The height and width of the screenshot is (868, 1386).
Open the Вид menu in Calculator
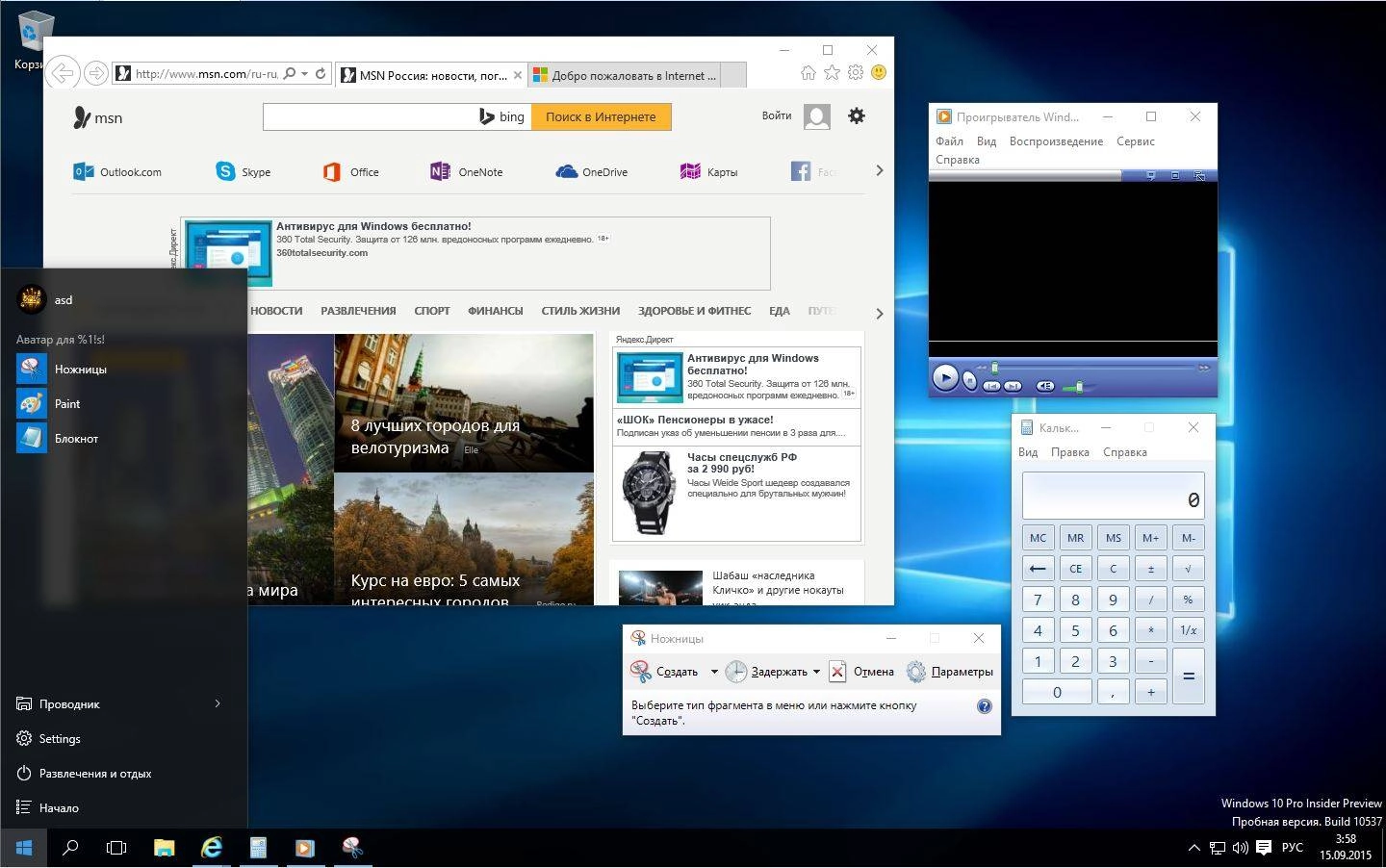pyautogui.click(x=1028, y=452)
